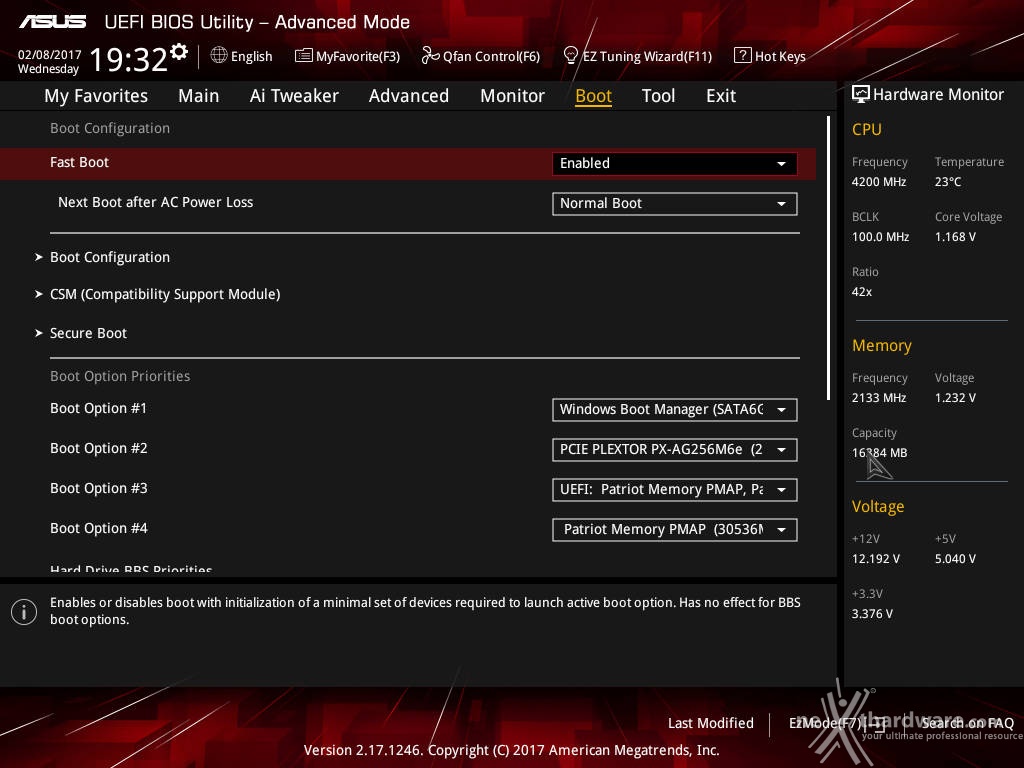
Task: Click the +12V 12.192 V reading
Action: tap(876, 559)
